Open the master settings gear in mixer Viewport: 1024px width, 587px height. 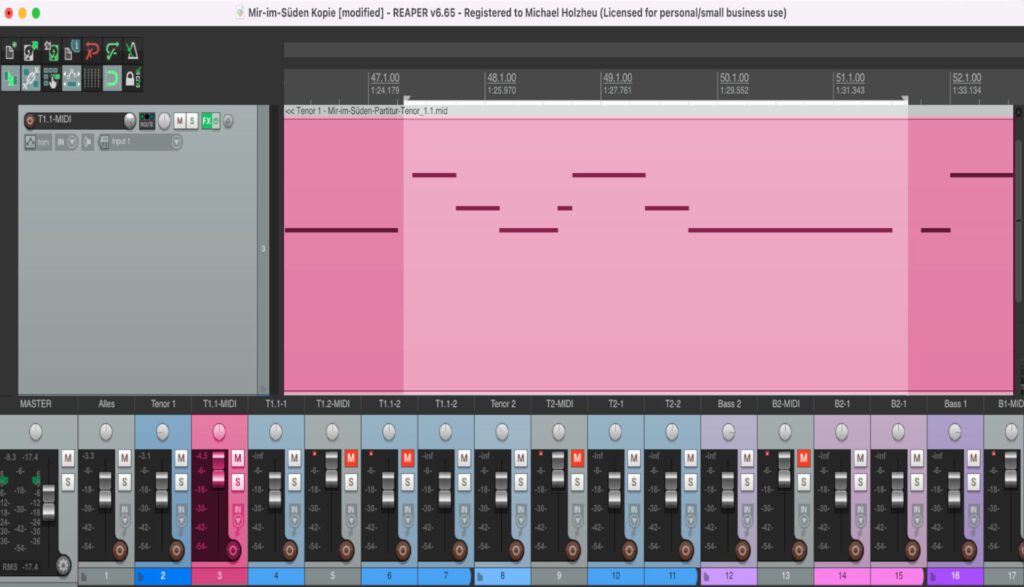click(63, 565)
